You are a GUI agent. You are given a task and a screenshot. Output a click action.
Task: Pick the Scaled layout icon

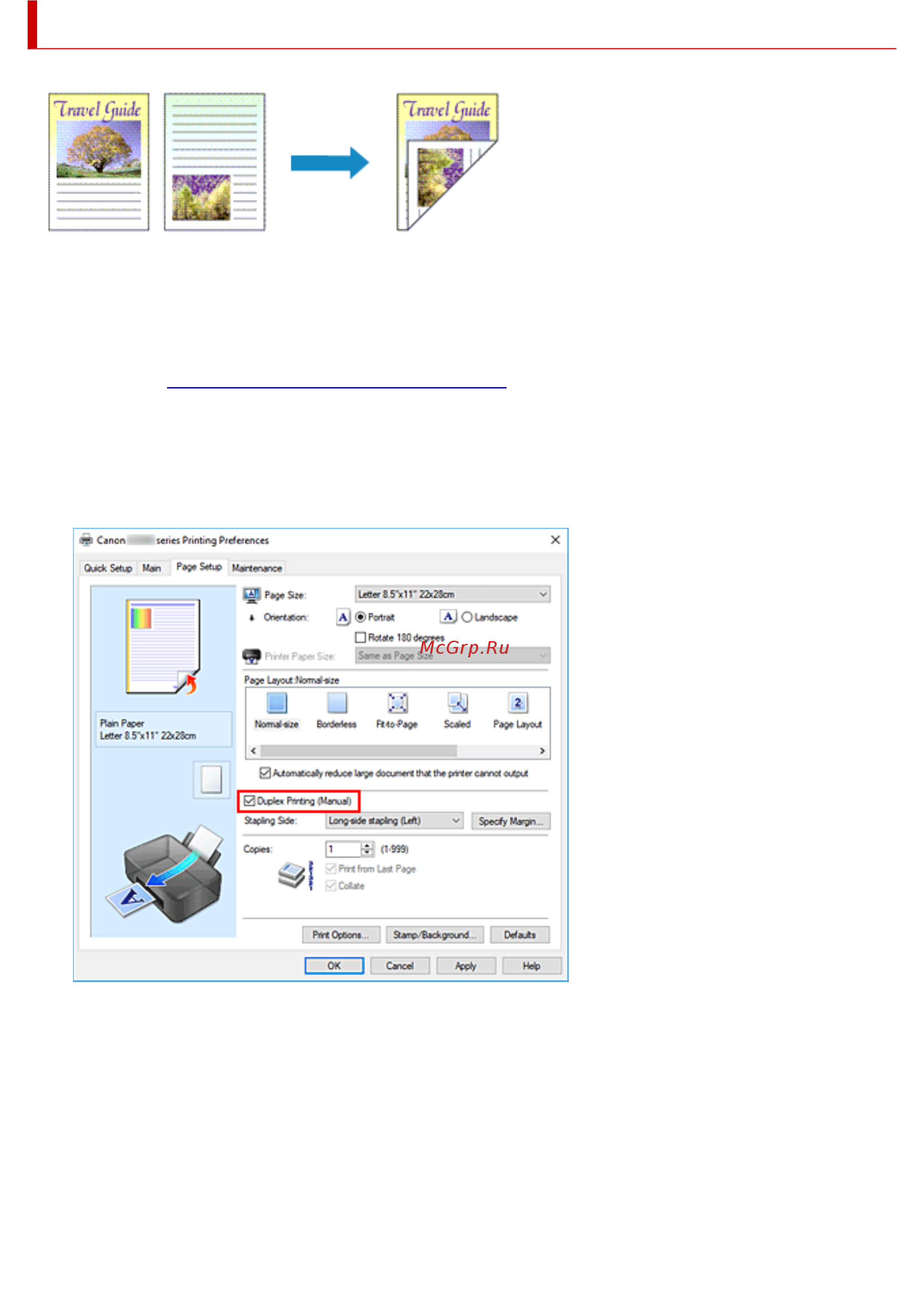(x=457, y=703)
